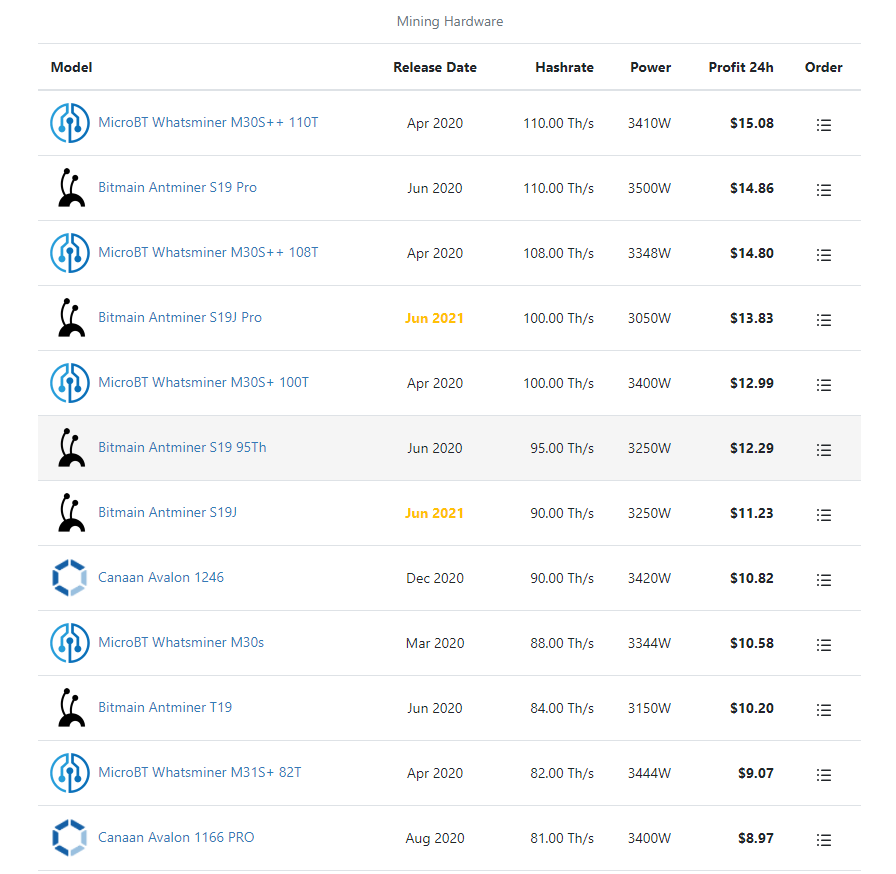Image resolution: width=896 pixels, height=874 pixels.
Task: Open order list icon for Whatsminer M30S+ 100T
Action: [823, 385]
